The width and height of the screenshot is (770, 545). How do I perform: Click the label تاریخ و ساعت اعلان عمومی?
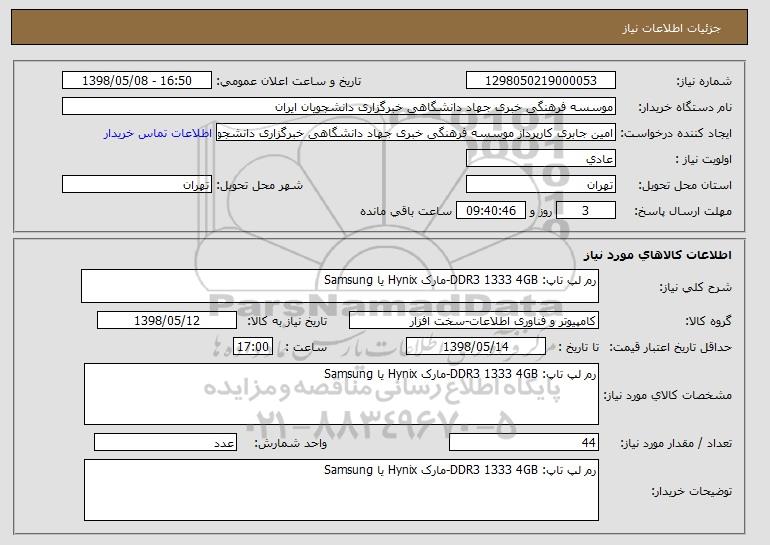click(x=289, y=81)
